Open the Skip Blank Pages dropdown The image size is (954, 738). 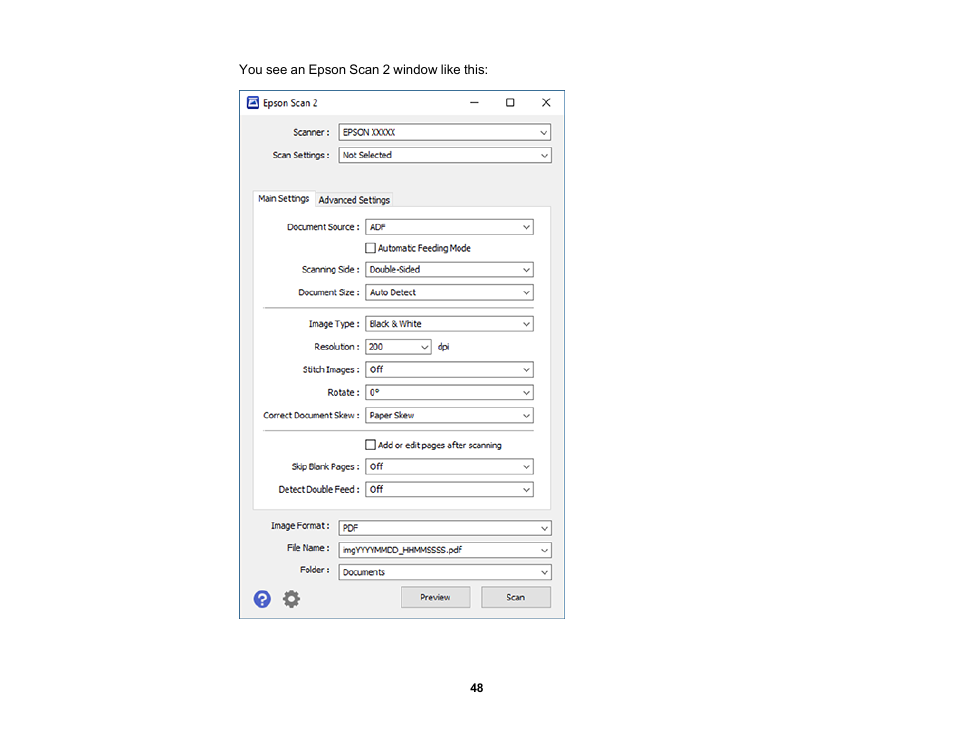coord(450,467)
